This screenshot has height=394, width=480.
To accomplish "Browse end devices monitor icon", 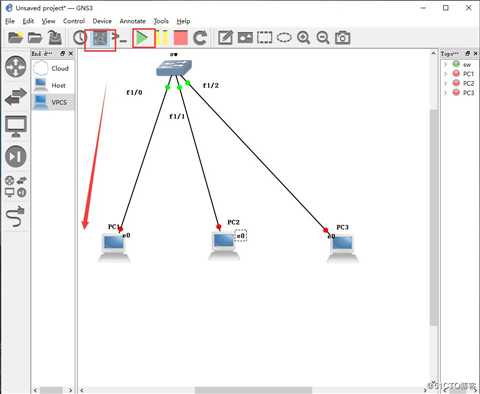I will (16, 126).
